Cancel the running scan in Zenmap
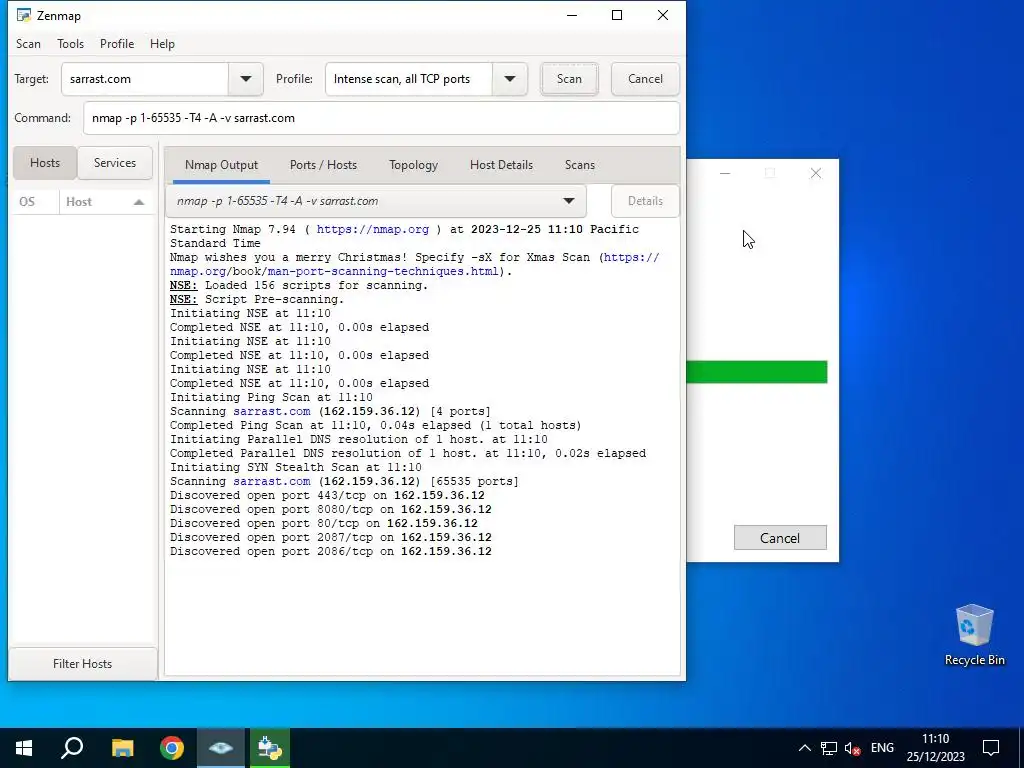The height and width of the screenshot is (768, 1024). [x=645, y=79]
